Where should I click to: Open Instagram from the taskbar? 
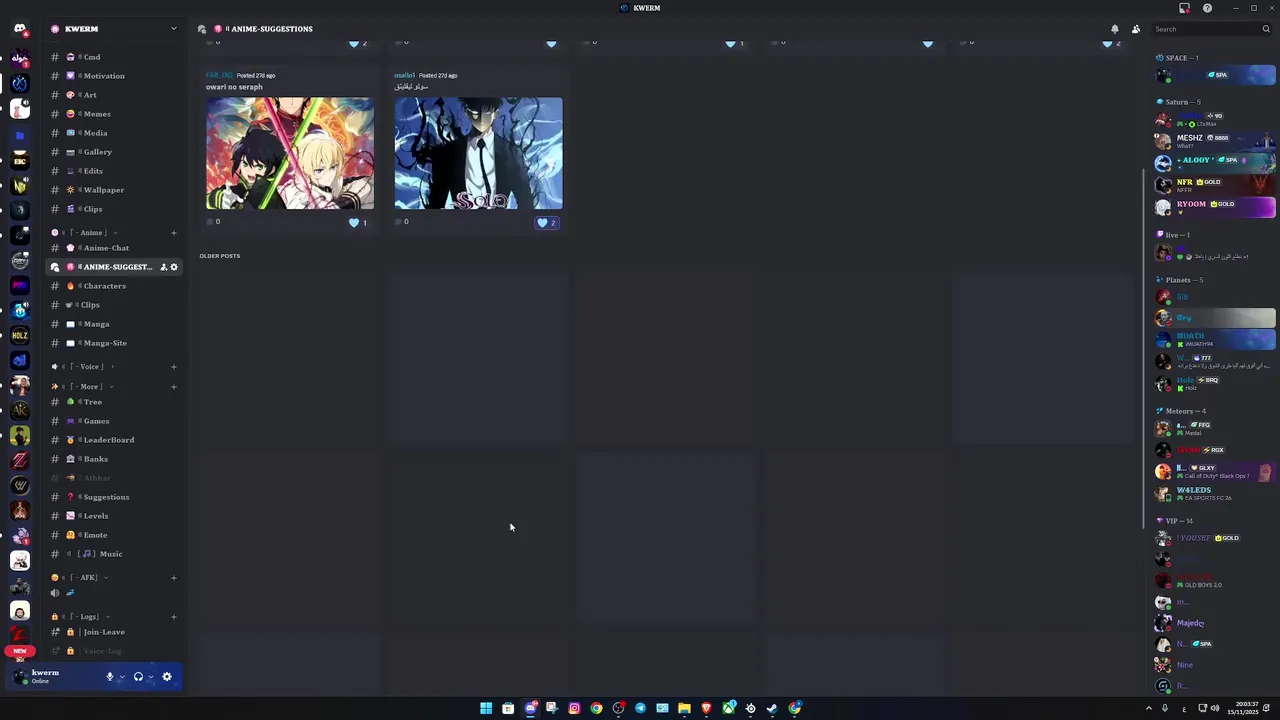(x=574, y=708)
